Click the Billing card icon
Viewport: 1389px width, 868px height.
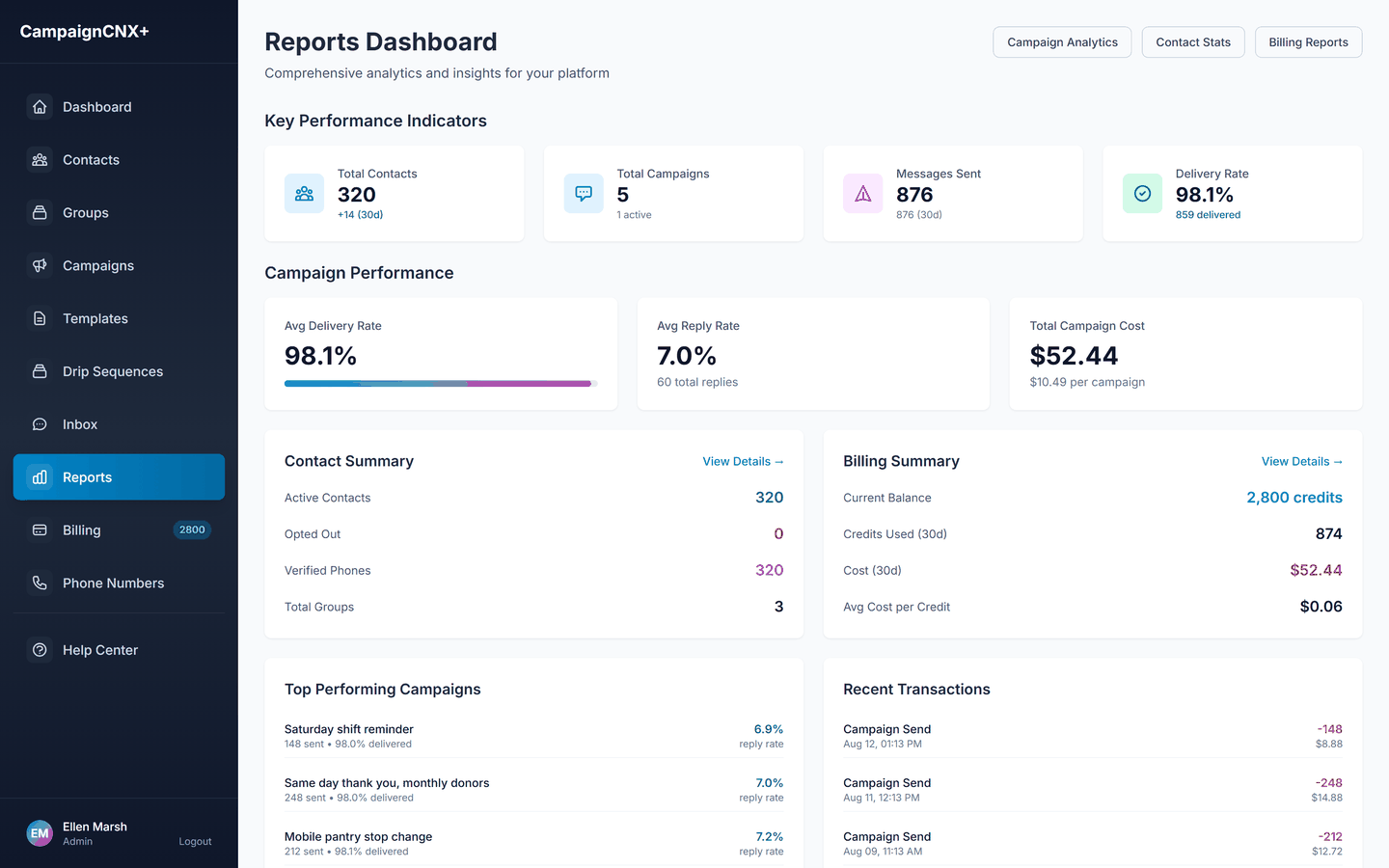(x=40, y=530)
